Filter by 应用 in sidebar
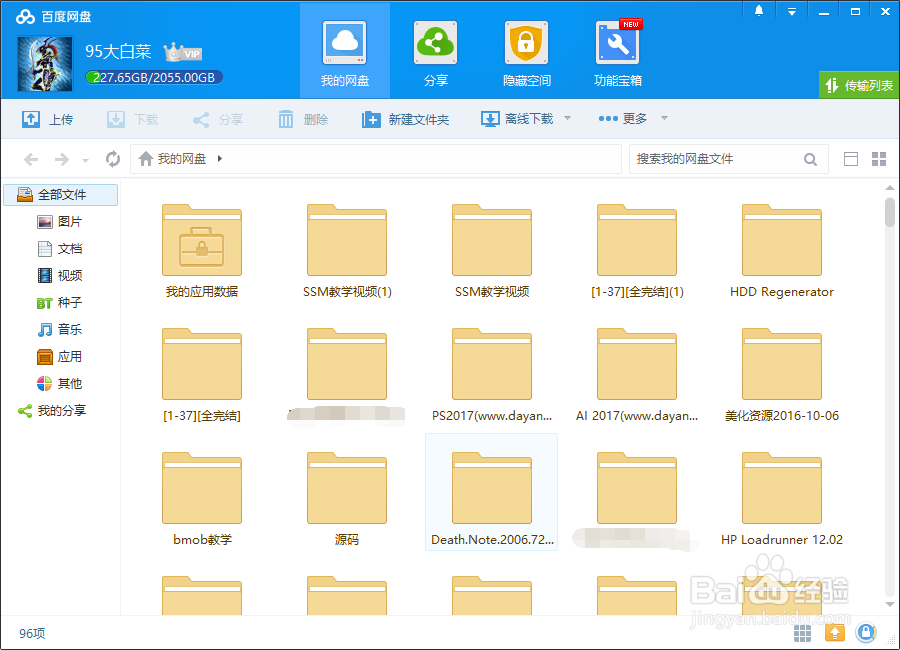Screen dimensions: 900x650 (x=60, y=357)
